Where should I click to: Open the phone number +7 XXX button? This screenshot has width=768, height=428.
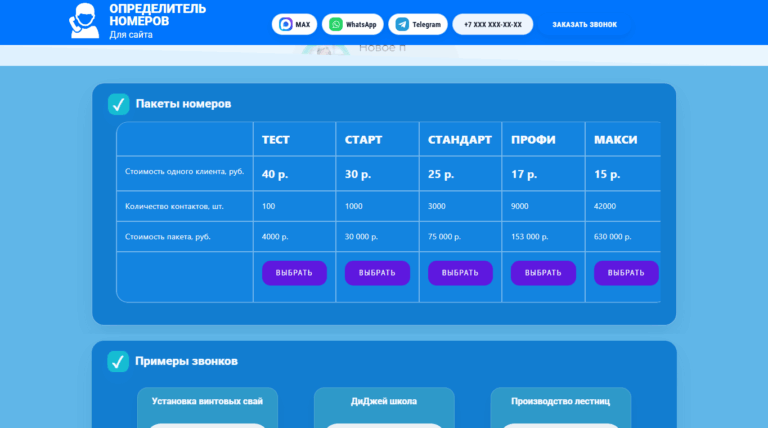(x=493, y=24)
